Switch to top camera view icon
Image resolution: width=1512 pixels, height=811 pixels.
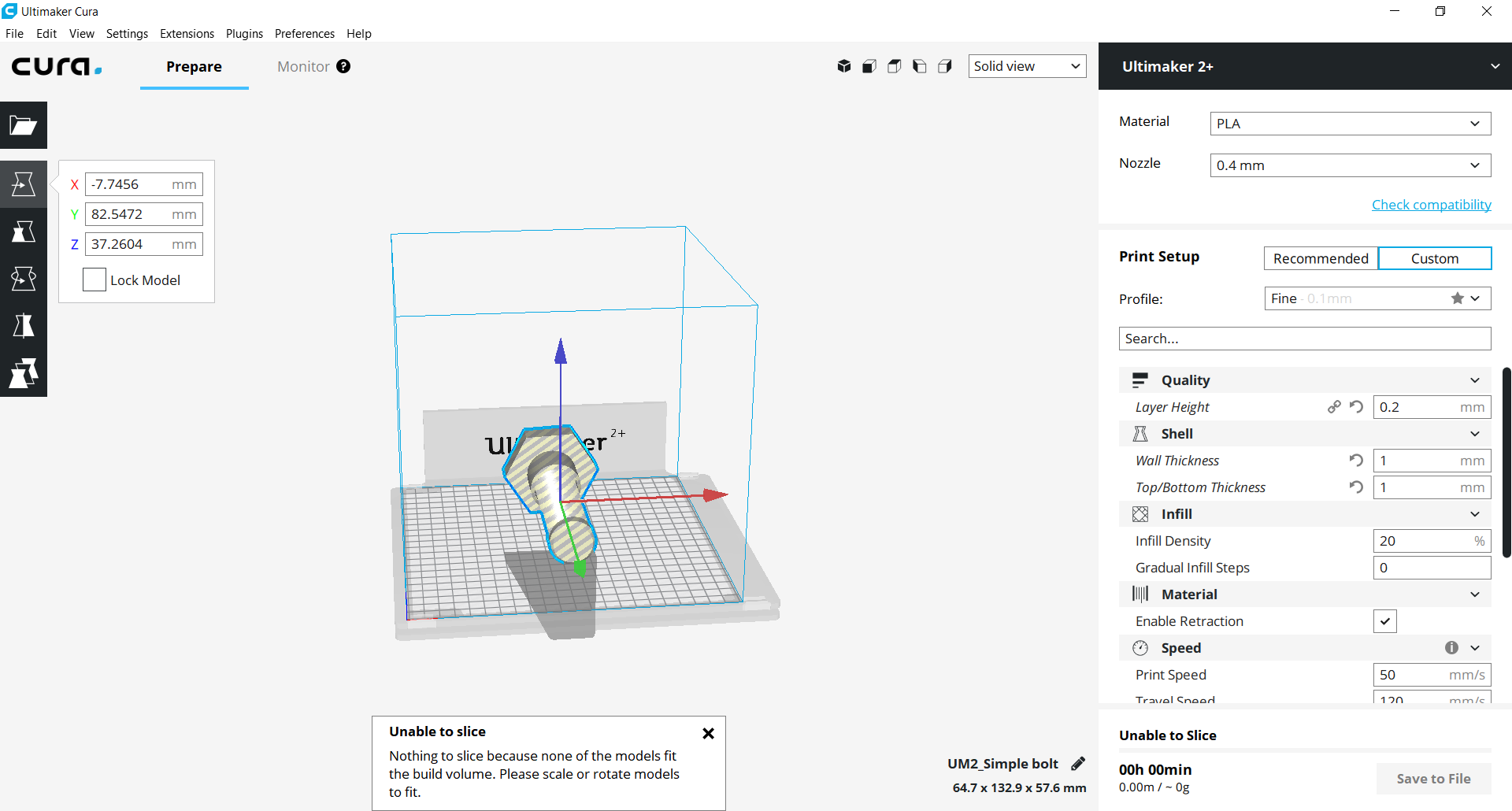tap(895, 66)
